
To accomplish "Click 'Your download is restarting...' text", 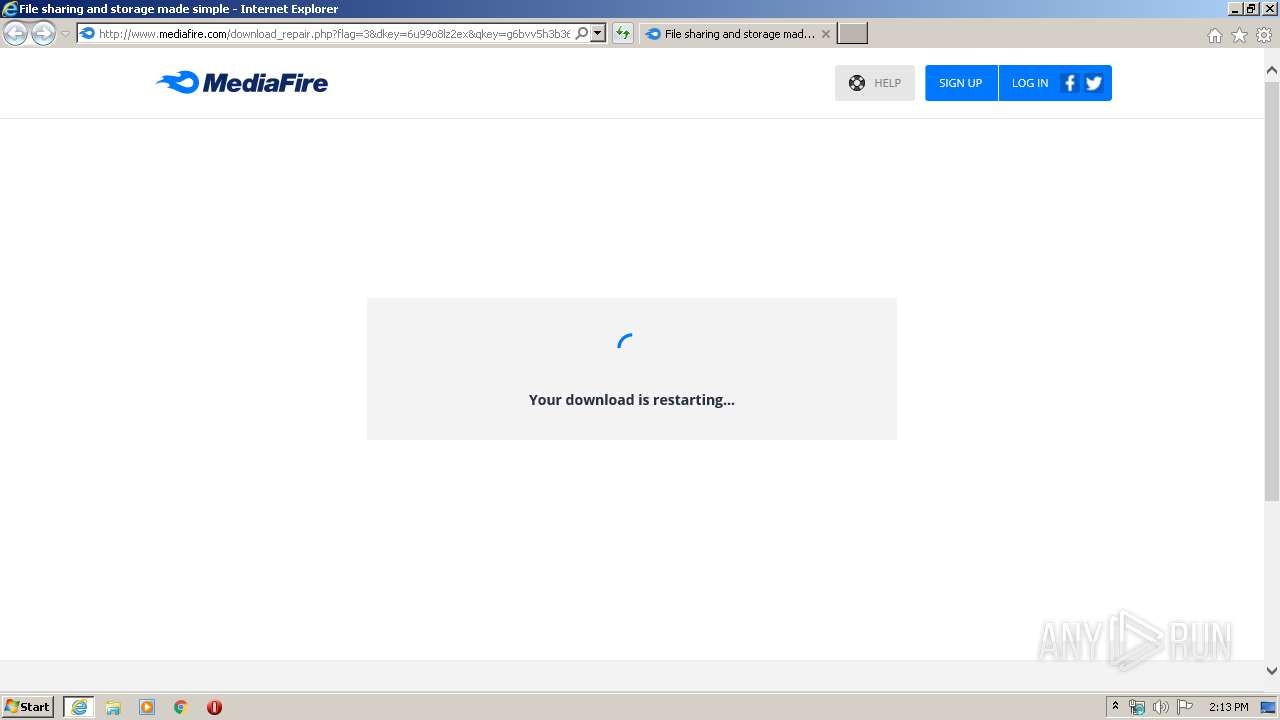I will point(632,400).
